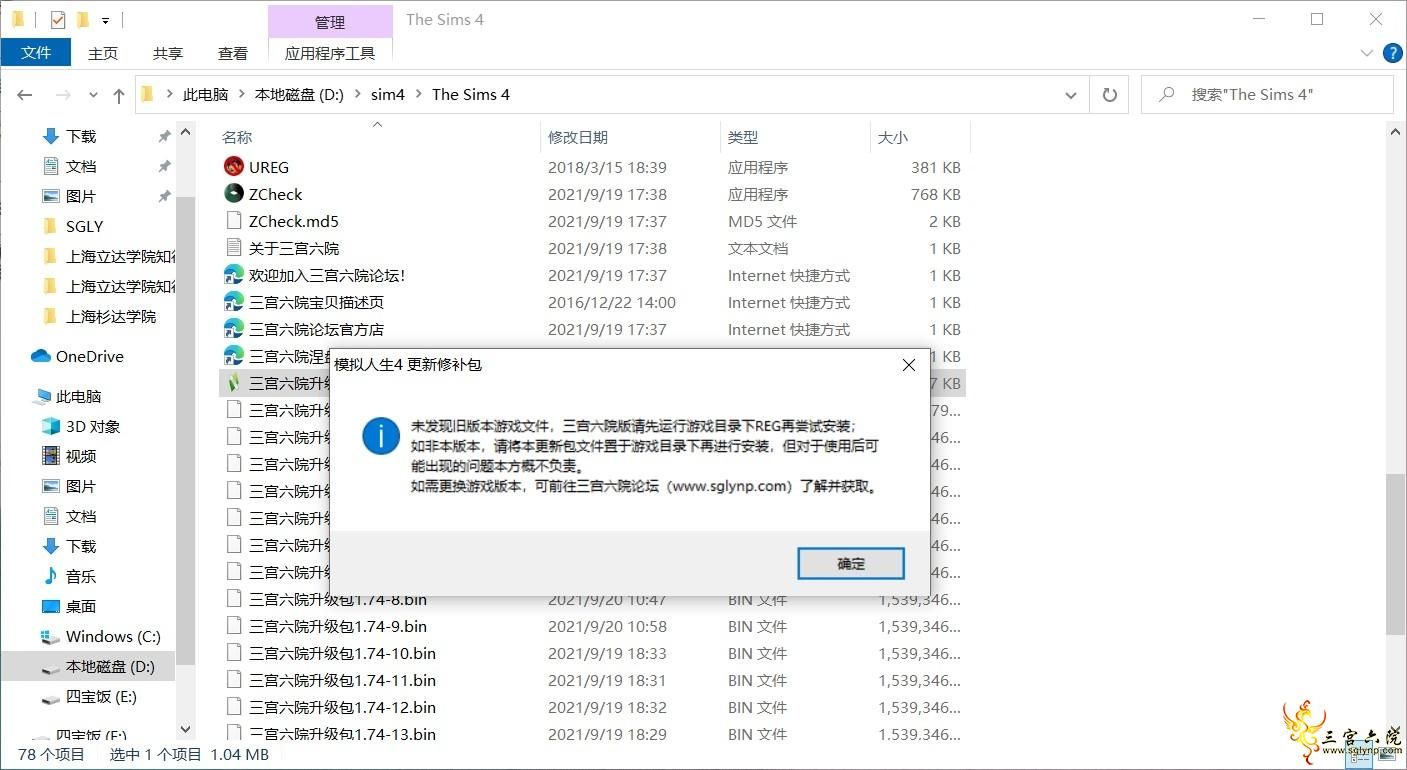Expand the ribbon chevron
1407x770 pixels.
coord(1367,52)
